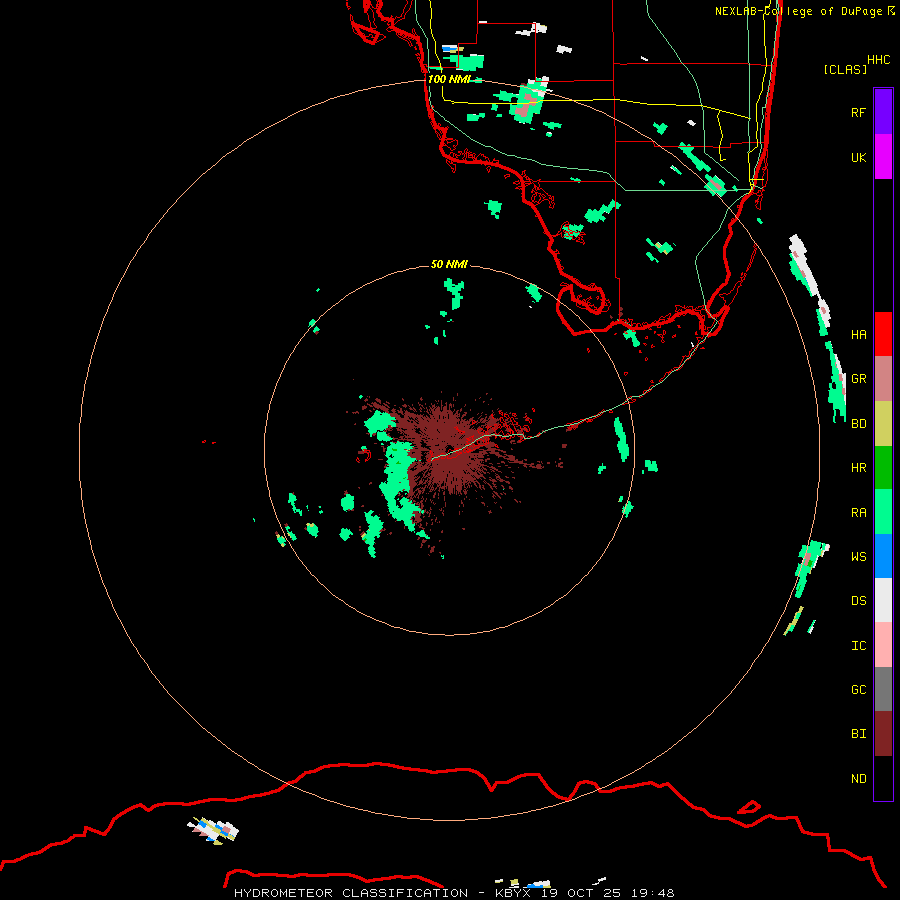This screenshot has height=900, width=900.
Task: Click the white DS swatch in legend
Action: 883,600
